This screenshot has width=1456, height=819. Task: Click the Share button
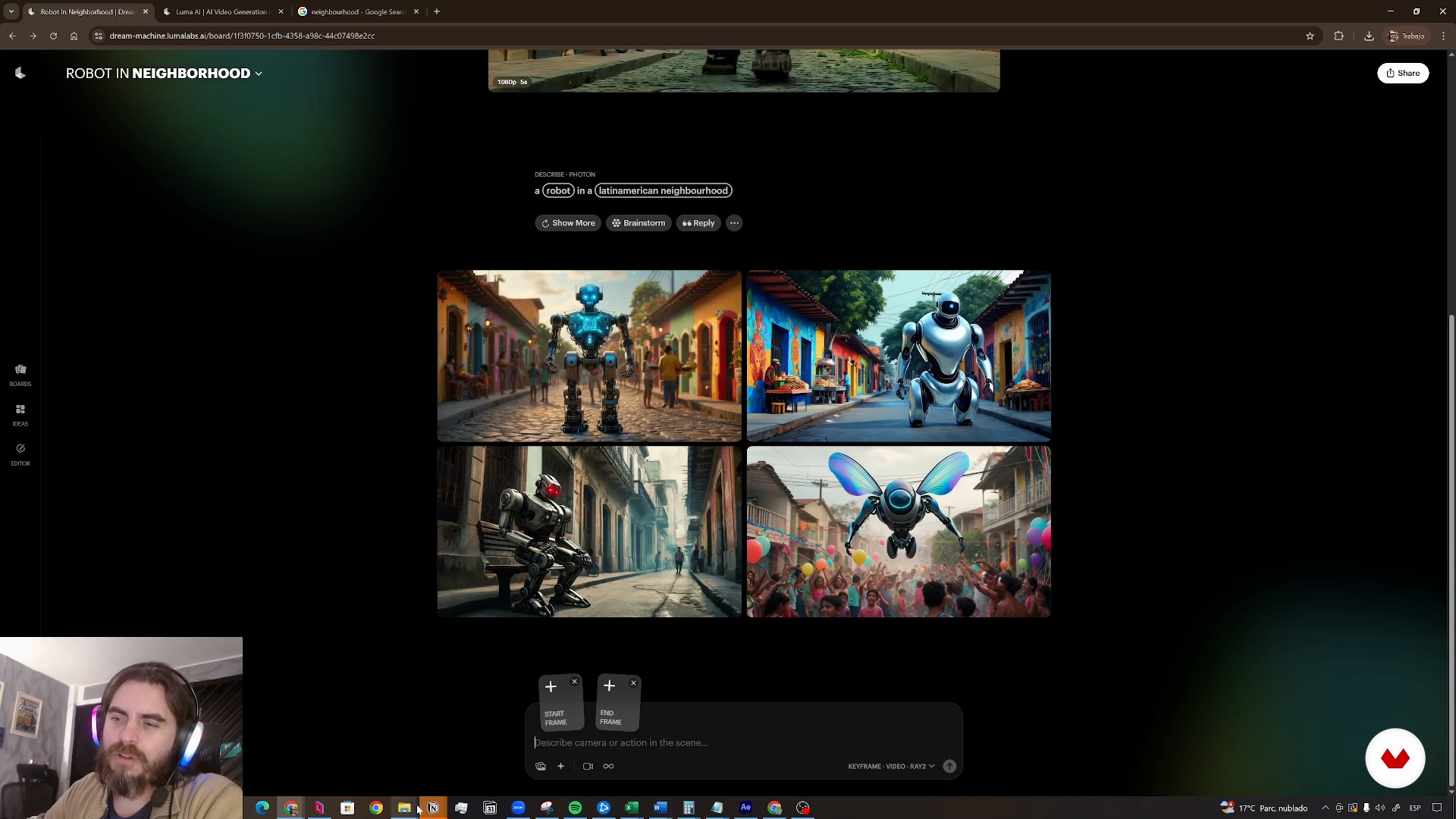(x=1403, y=74)
